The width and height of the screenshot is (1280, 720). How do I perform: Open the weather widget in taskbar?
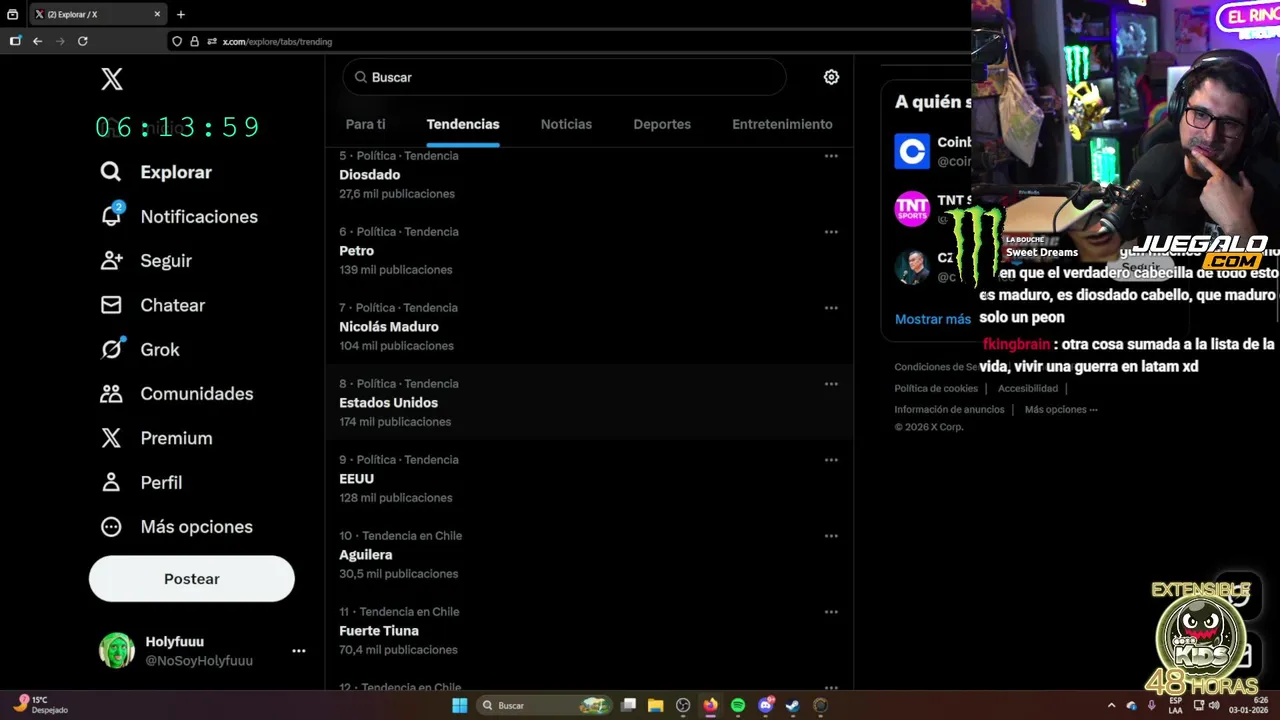tap(42, 705)
